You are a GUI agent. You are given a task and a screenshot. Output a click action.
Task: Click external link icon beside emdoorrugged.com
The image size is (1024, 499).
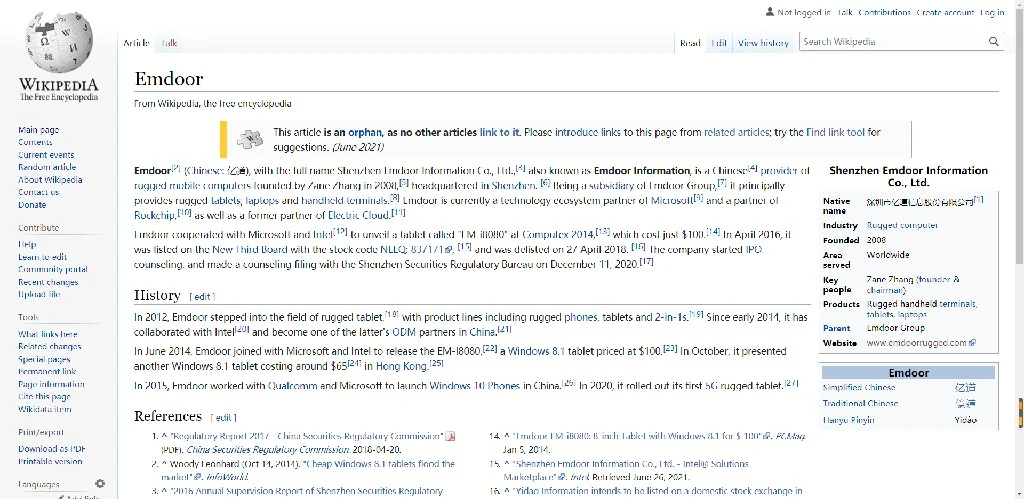(973, 343)
